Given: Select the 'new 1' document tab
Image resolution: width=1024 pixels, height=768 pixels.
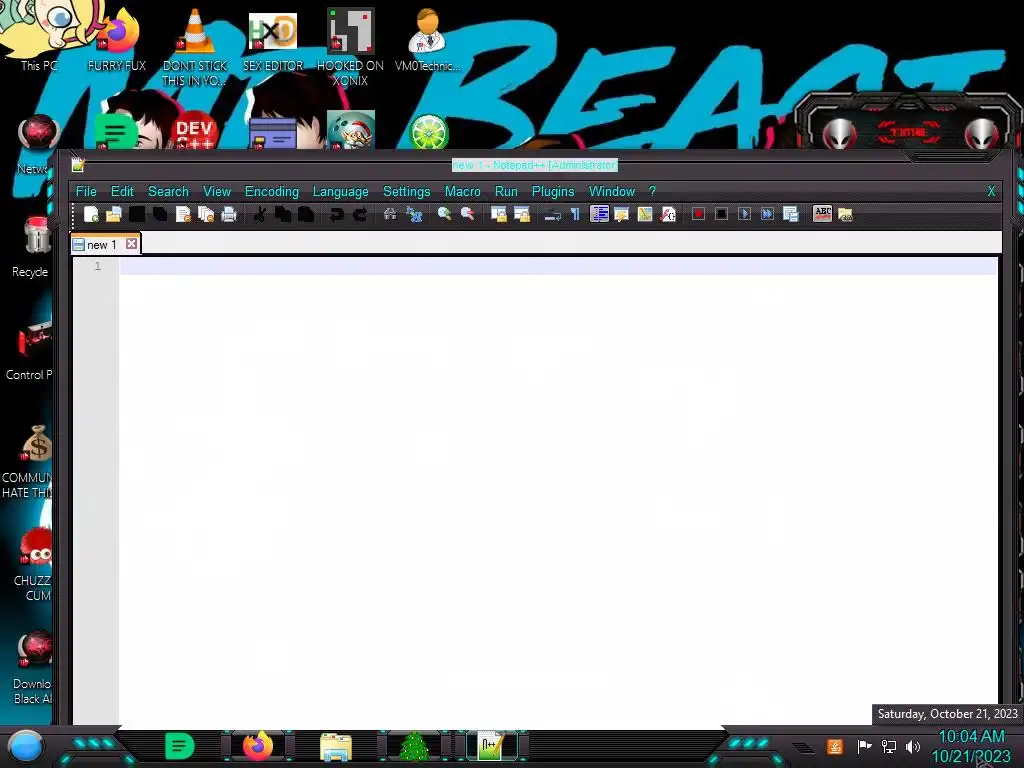Looking at the screenshot, I should pyautogui.click(x=101, y=245).
